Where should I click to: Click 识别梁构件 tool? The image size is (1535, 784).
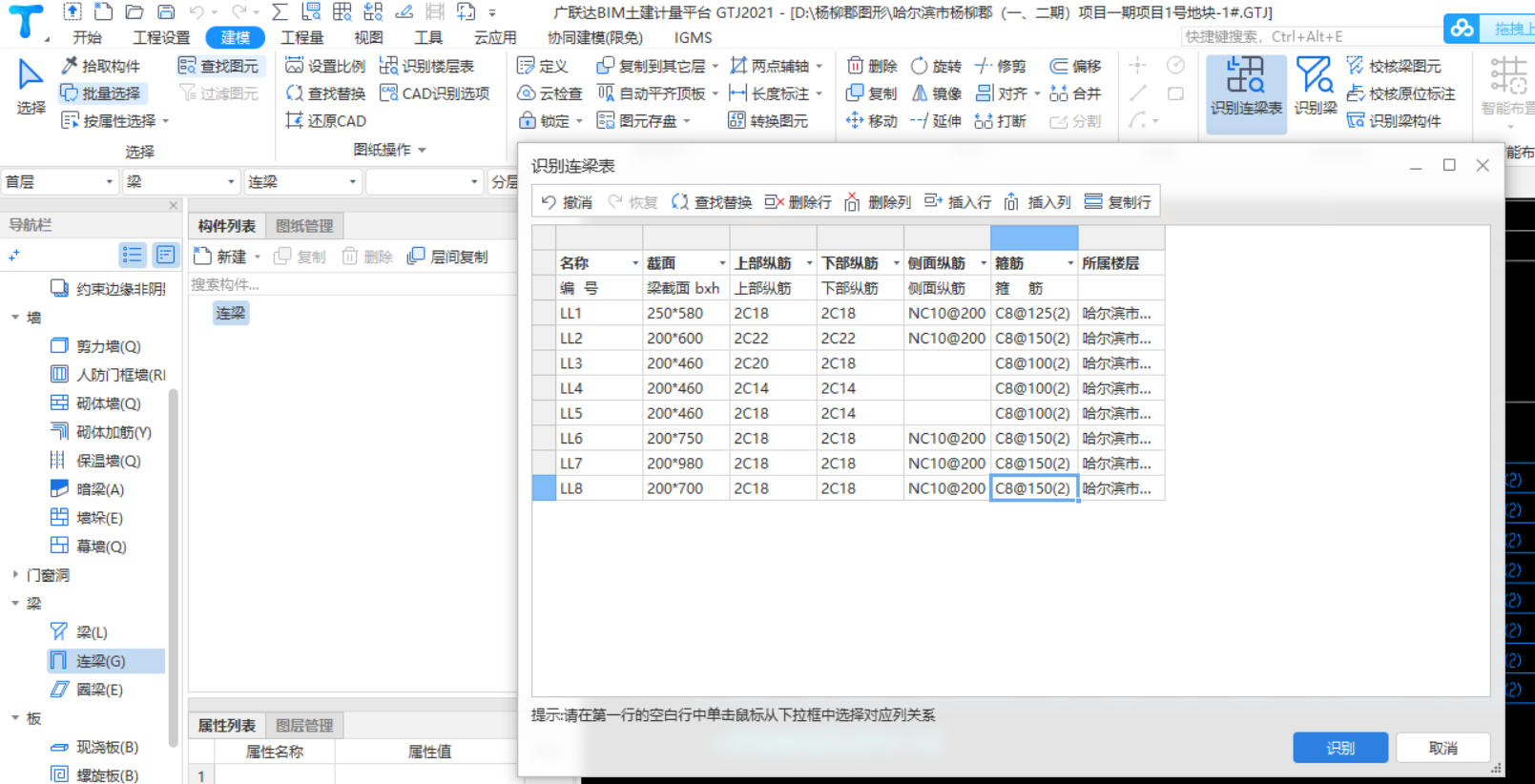coord(1394,121)
